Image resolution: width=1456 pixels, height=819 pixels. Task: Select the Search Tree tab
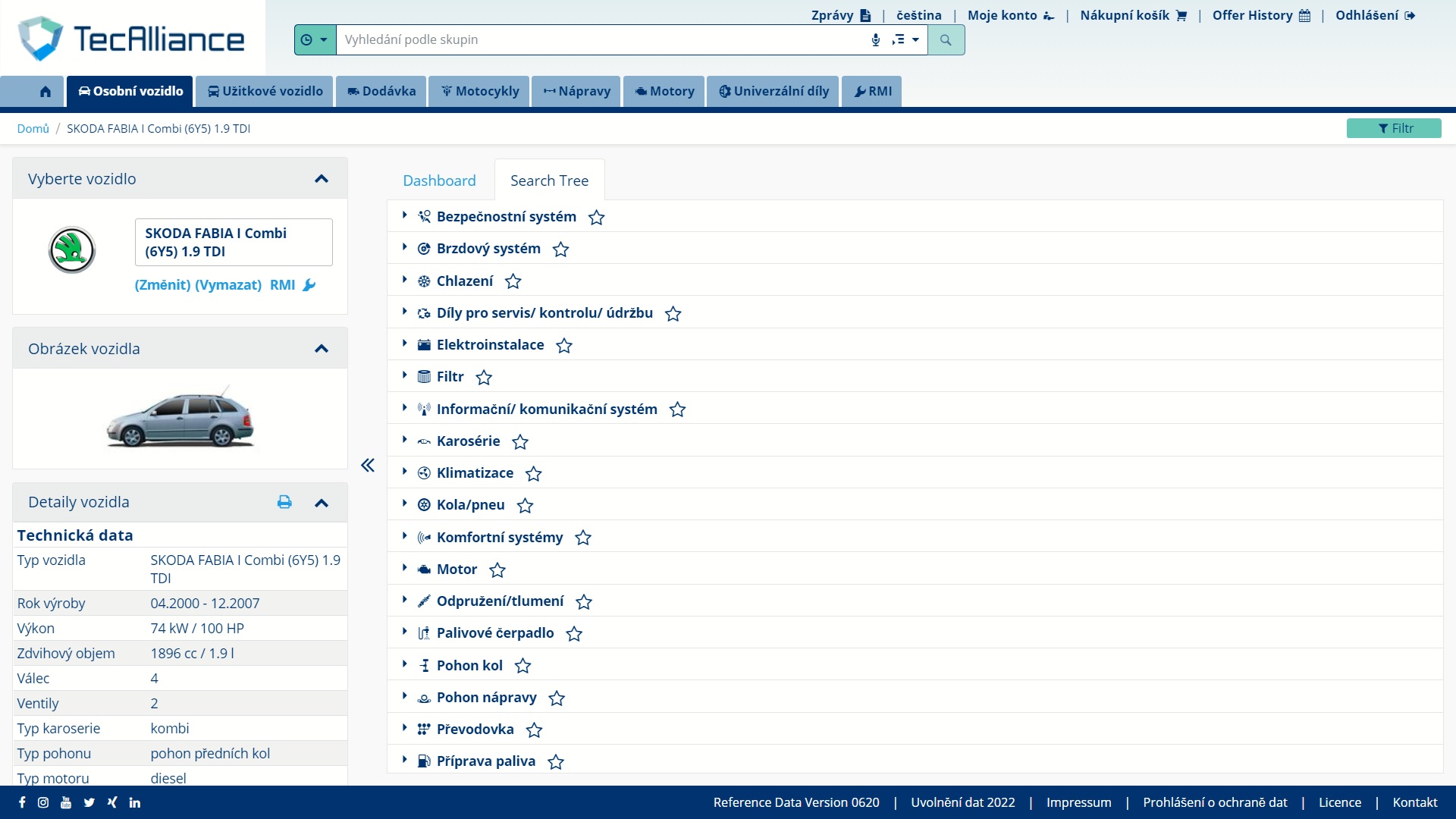(x=549, y=180)
